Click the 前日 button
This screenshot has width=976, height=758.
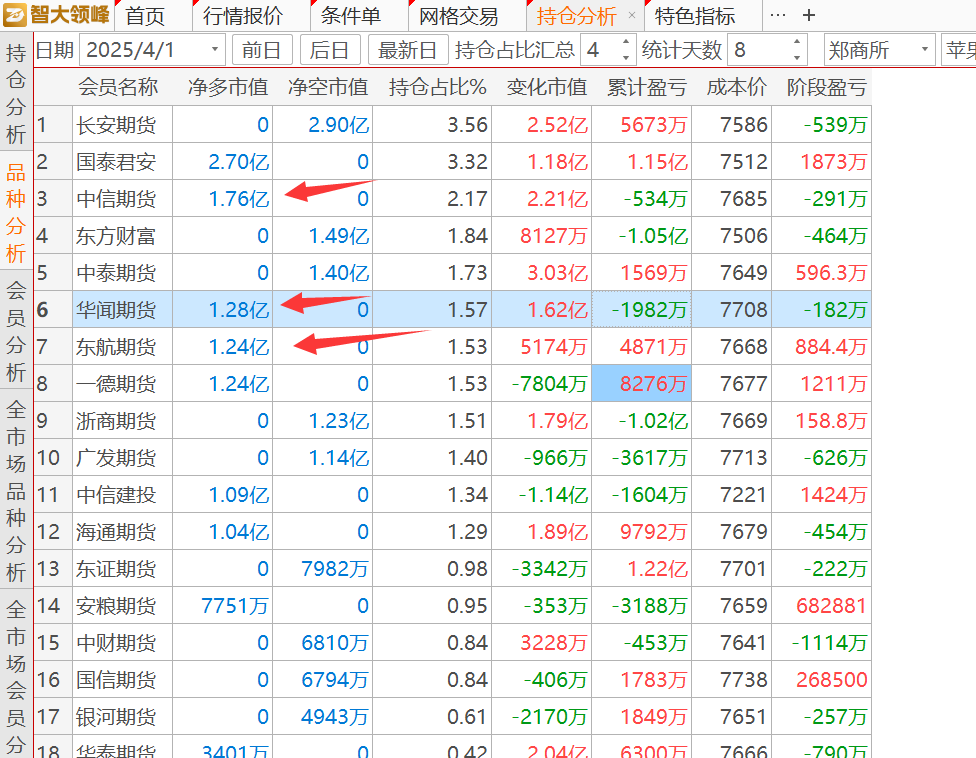[262, 50]
